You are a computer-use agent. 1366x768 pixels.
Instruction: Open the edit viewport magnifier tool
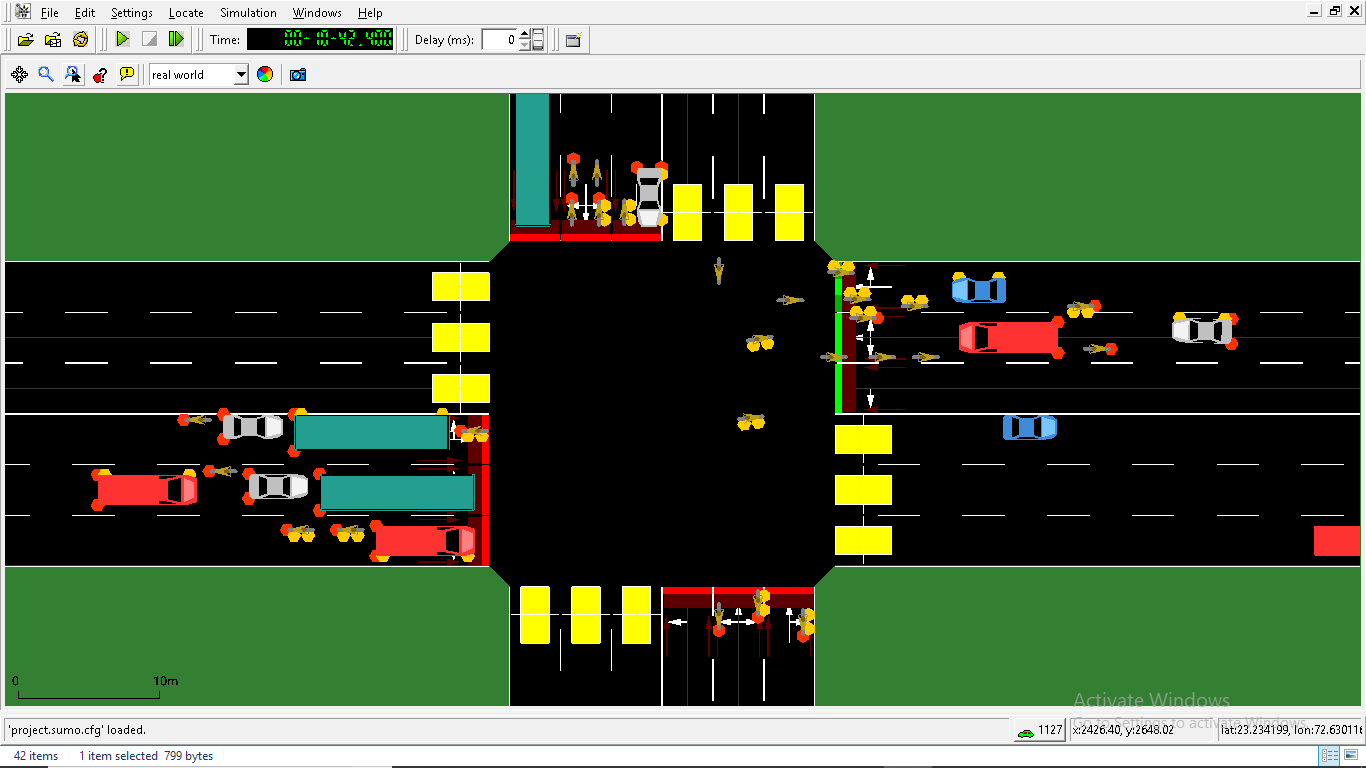[46, 74]
